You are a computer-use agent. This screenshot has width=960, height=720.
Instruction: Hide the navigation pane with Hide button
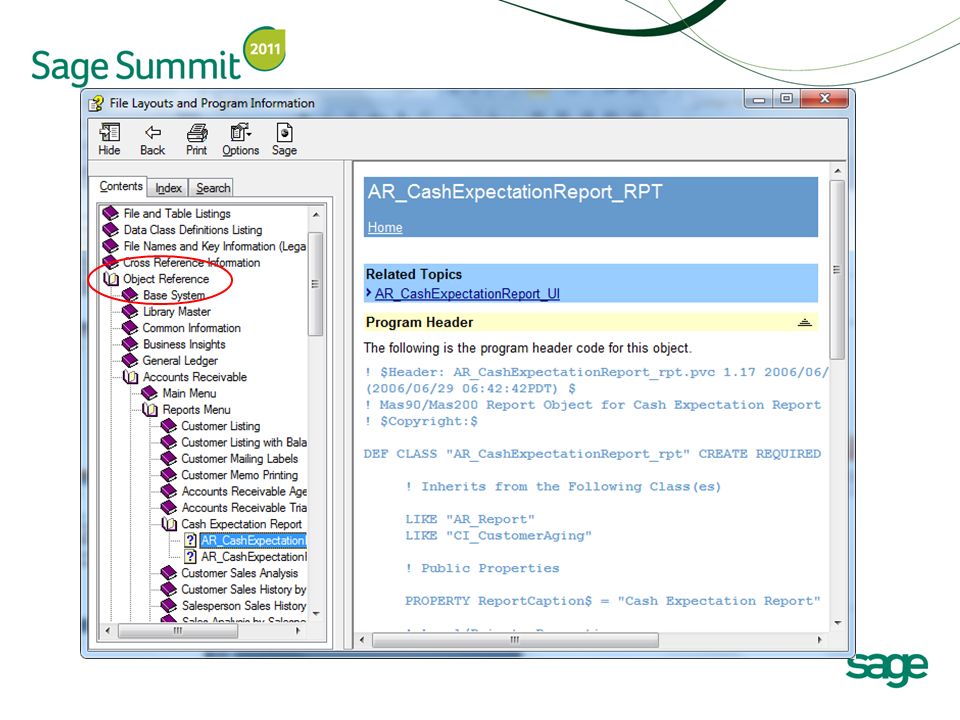(x=109, y=139)
